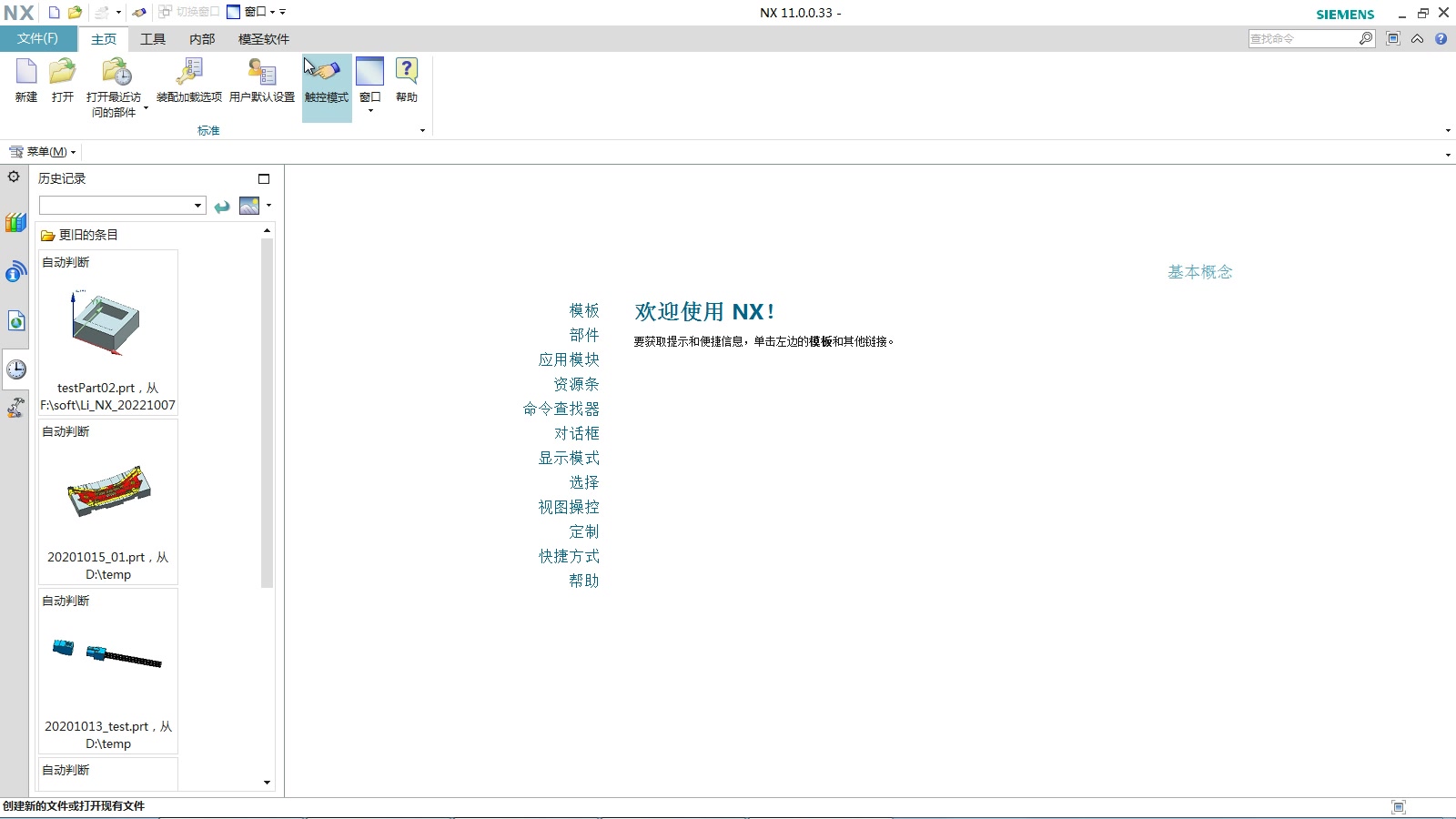Open ribbon options arrow at far right
Image resolution: width=1456 pixels, height=819 pixels.
[1448, 131]
